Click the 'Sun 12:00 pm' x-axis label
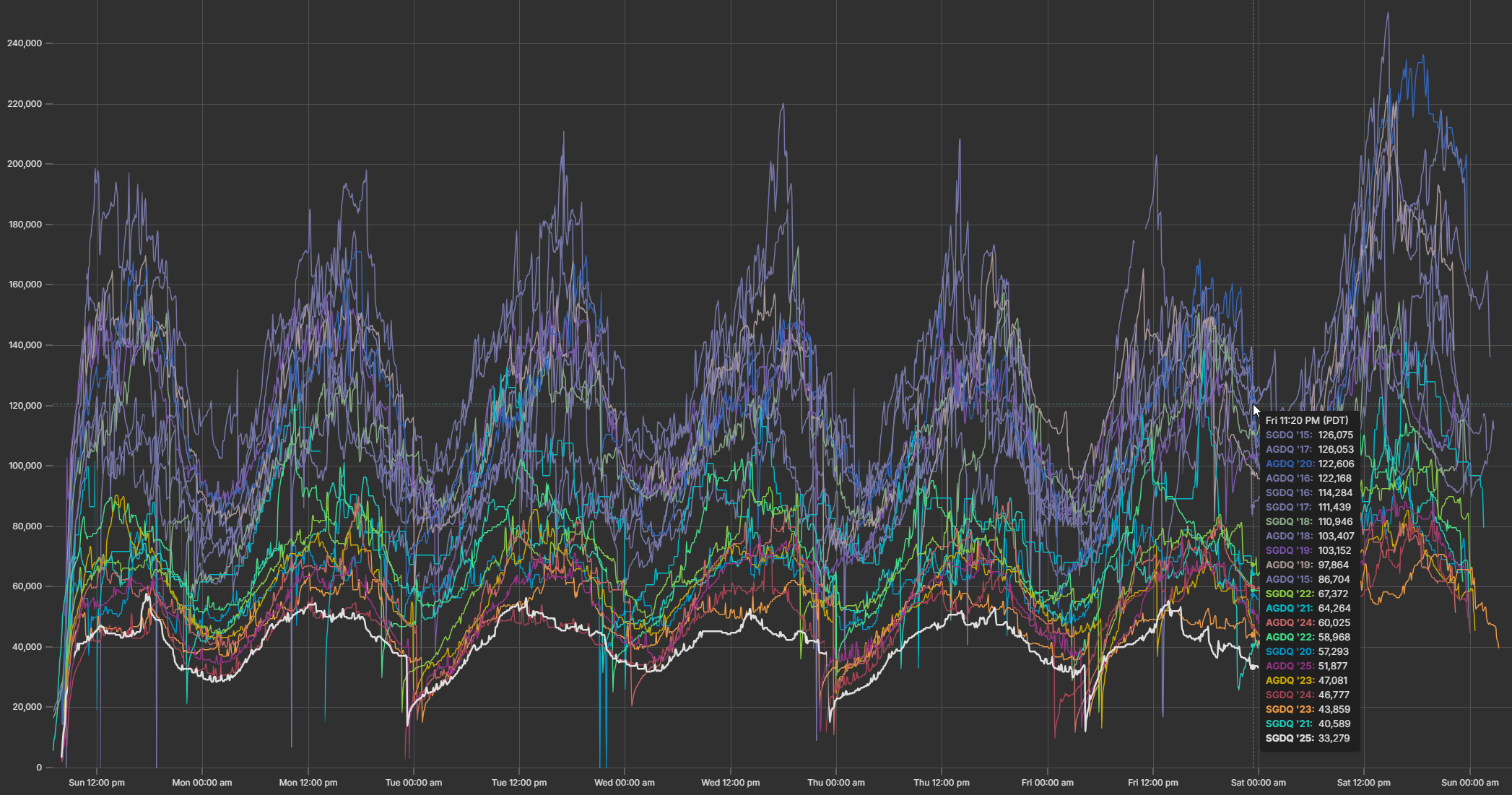This screenshot has width=1512, height=795. [x=97, y=783]
